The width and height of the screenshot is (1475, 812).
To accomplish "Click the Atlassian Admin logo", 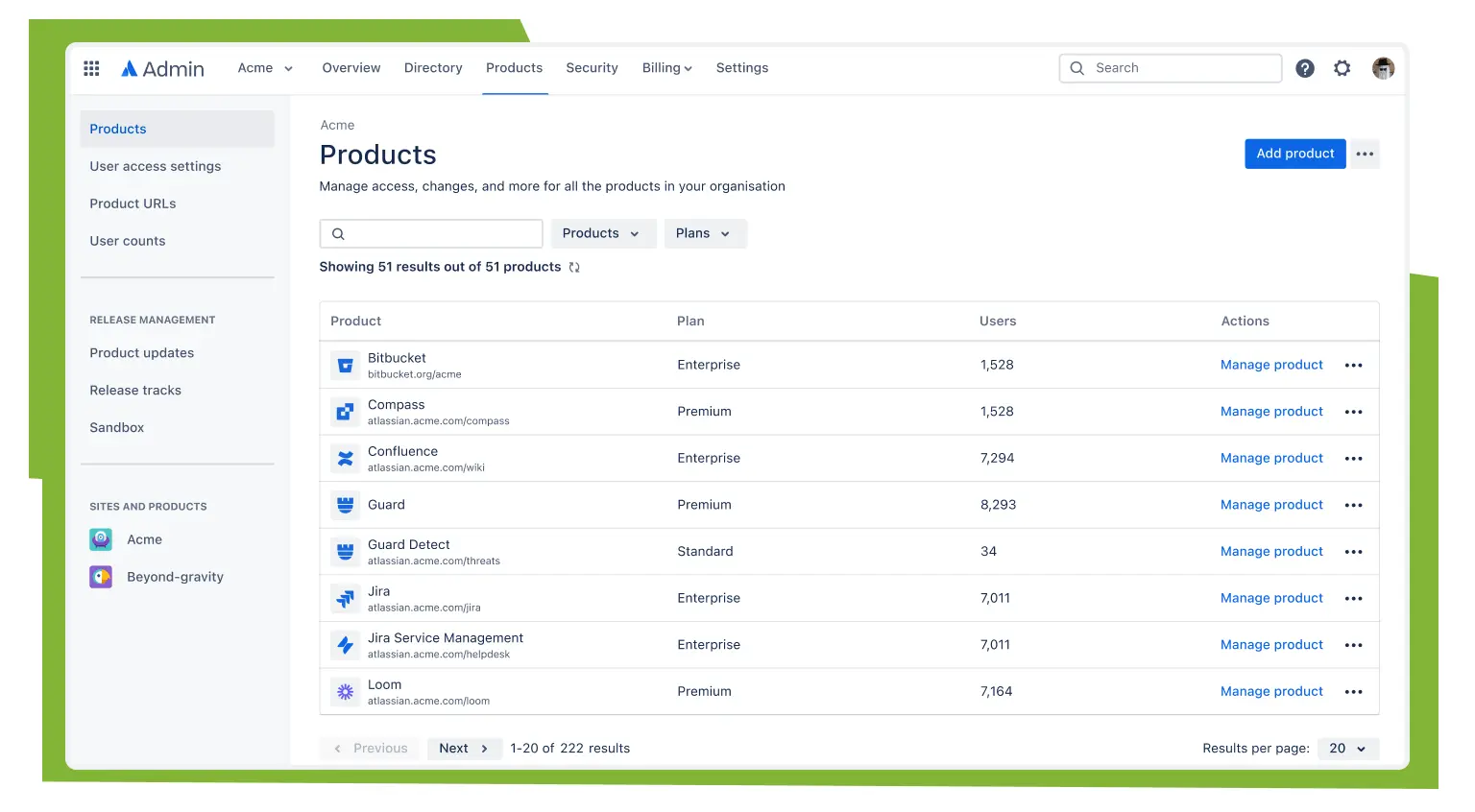I will [162, 68].
